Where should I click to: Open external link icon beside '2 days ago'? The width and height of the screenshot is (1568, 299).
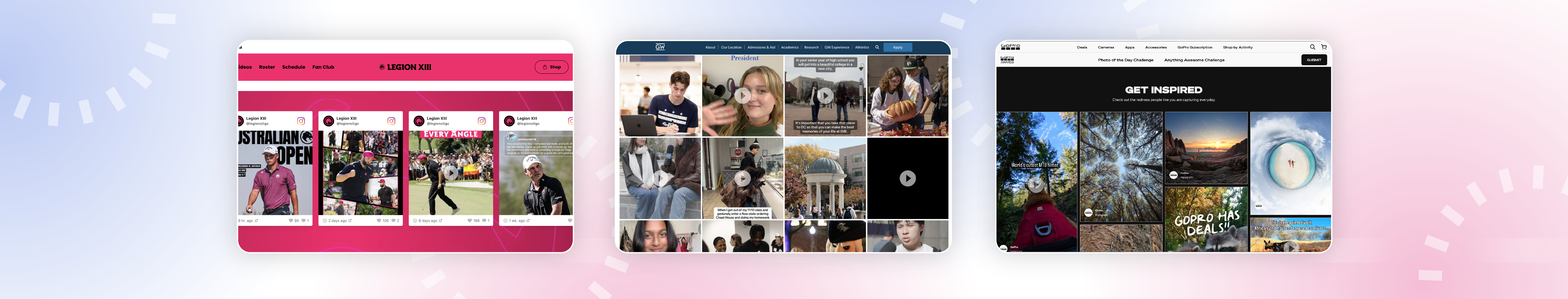pos(350,221)
